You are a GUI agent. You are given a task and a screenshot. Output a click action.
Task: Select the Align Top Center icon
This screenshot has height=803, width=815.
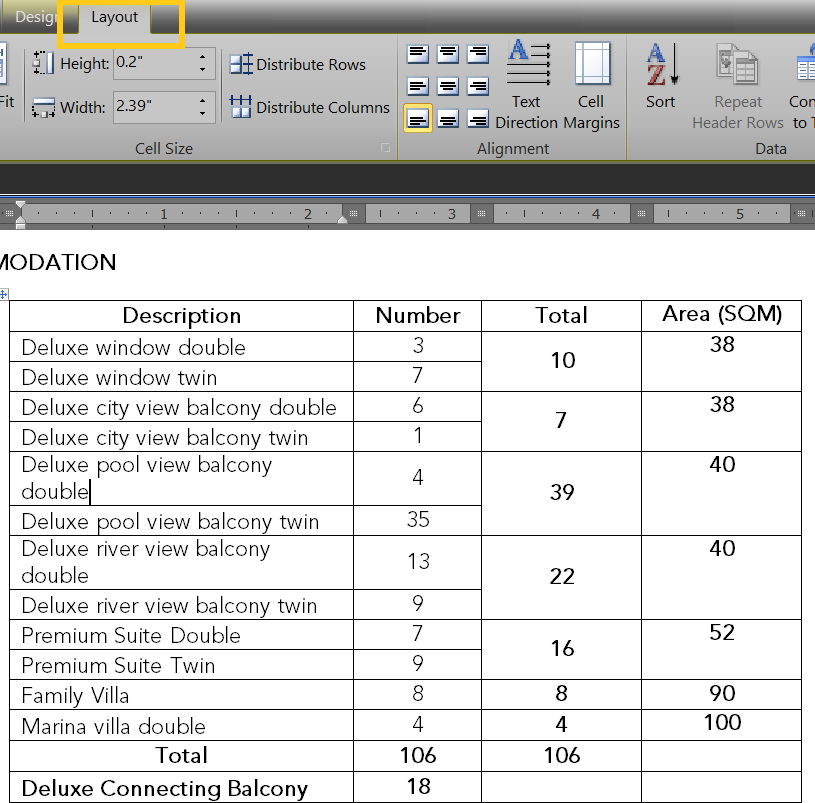click(448, 53)
